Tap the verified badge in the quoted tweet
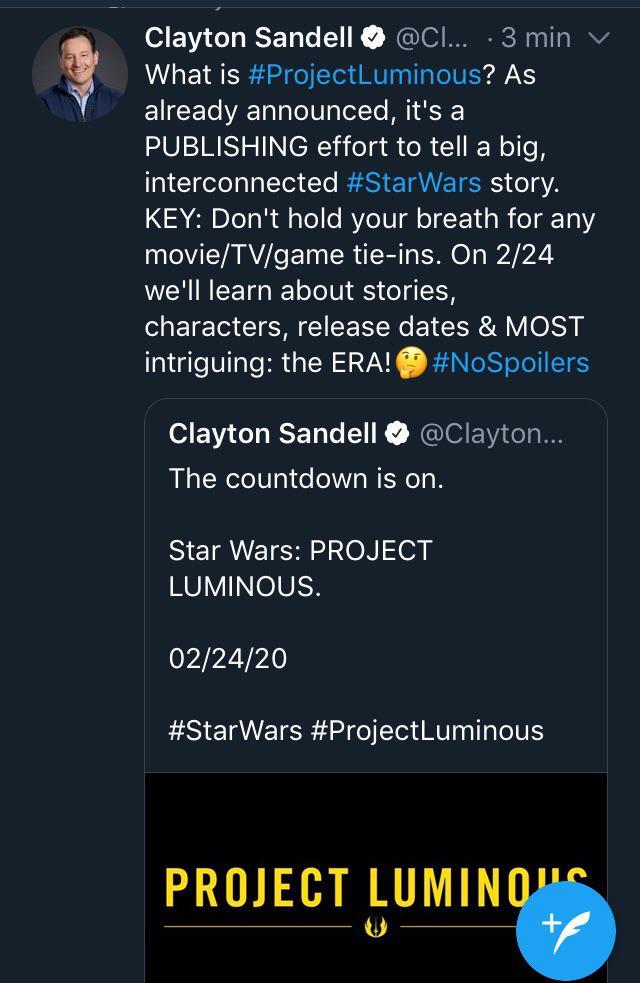Screen dimensions: 640x983 pyautogui.click(x=398, y=433)
